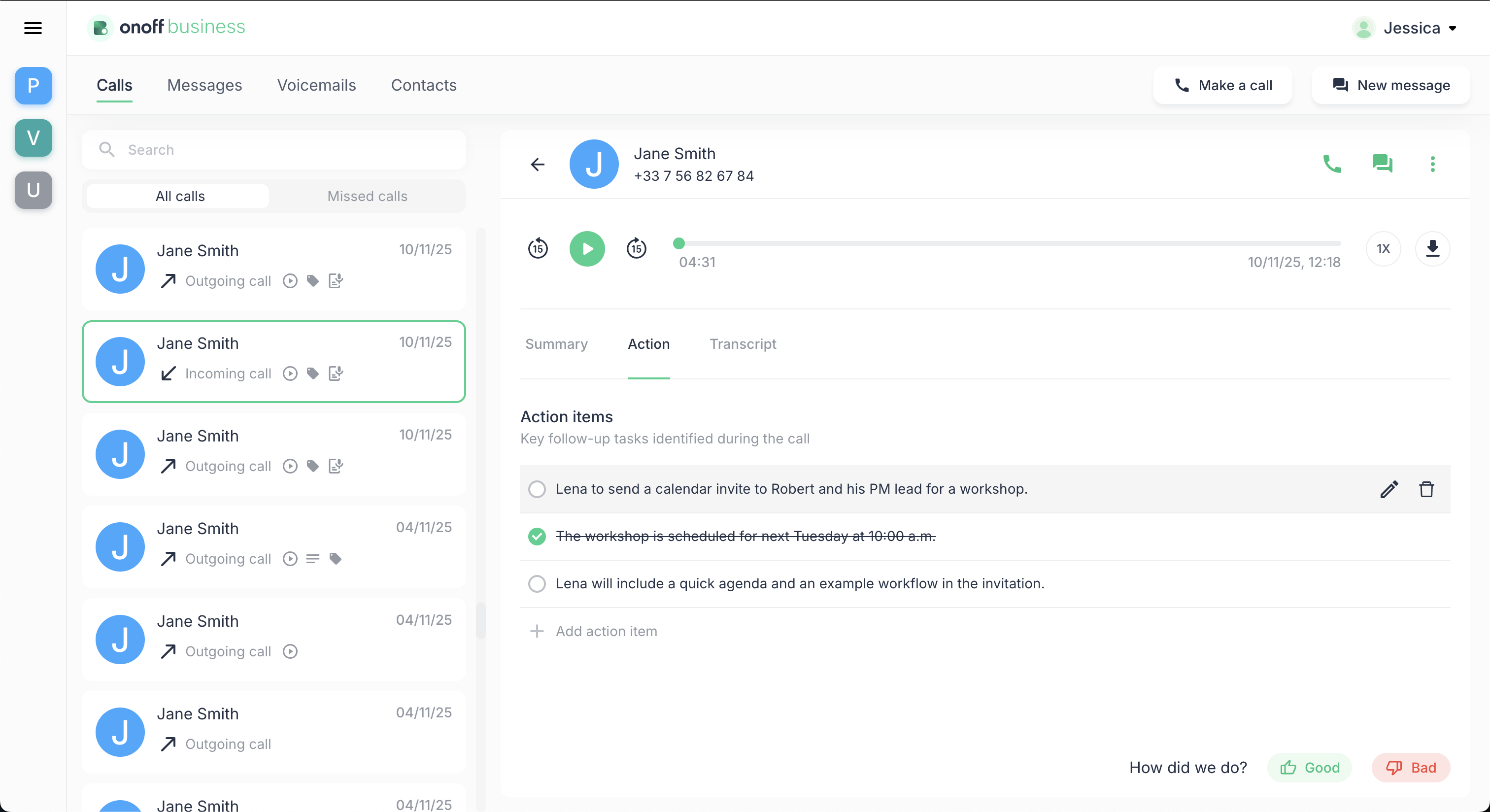The width and height of the screenshot is (1490, 812).
Task: Call Jane Smith with the green phone icon
Action: click(1333, 164)
